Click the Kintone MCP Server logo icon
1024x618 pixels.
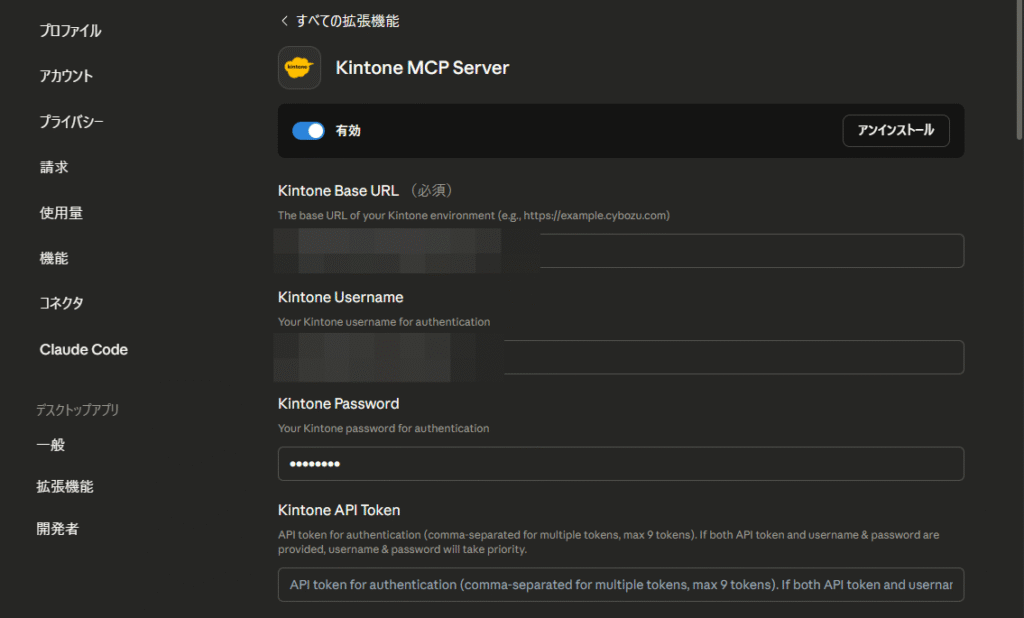(299, 68)
